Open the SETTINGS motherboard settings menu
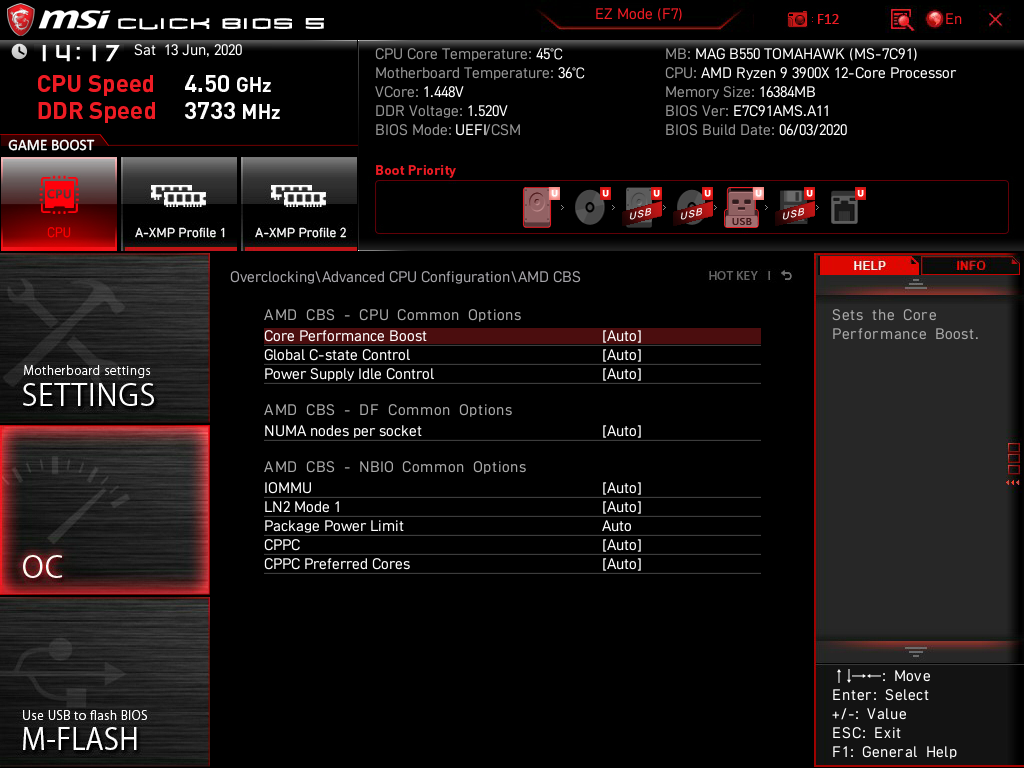 point(104,338)
